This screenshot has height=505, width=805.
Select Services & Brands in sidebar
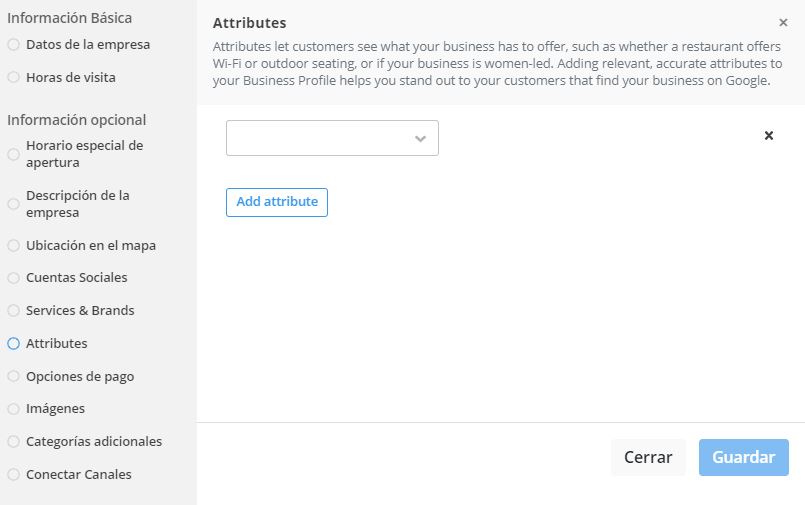80,310
